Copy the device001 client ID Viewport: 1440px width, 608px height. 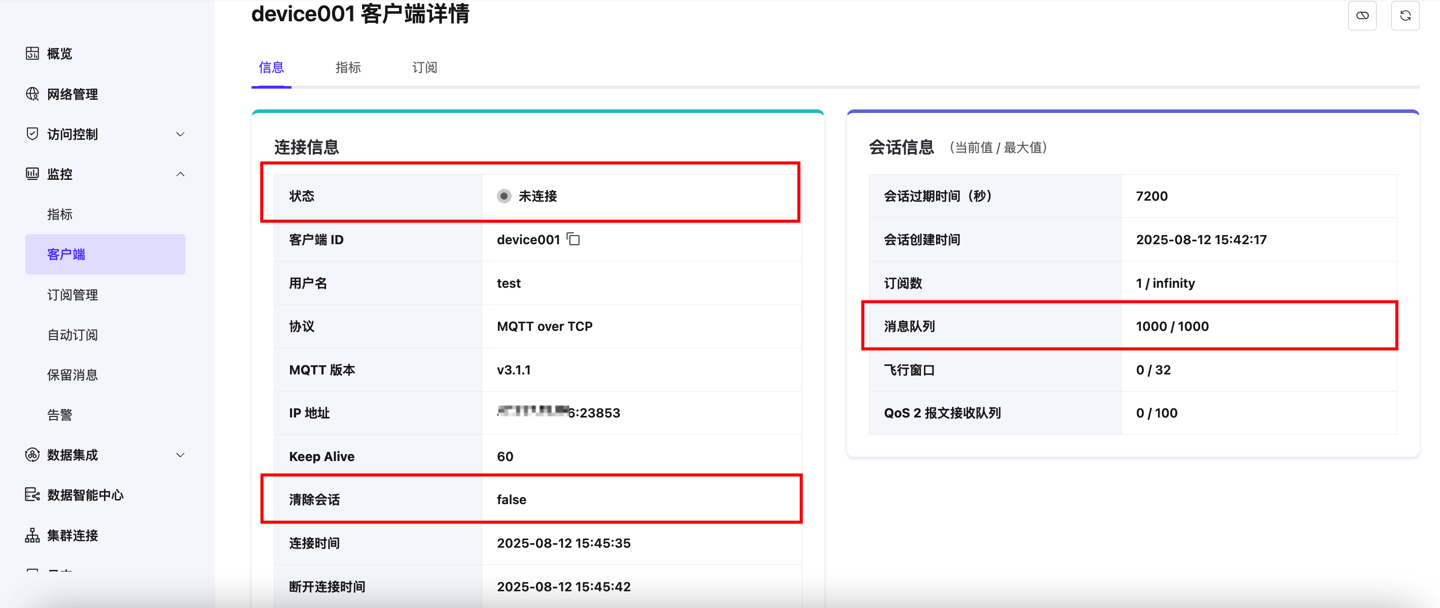point(574,240)
